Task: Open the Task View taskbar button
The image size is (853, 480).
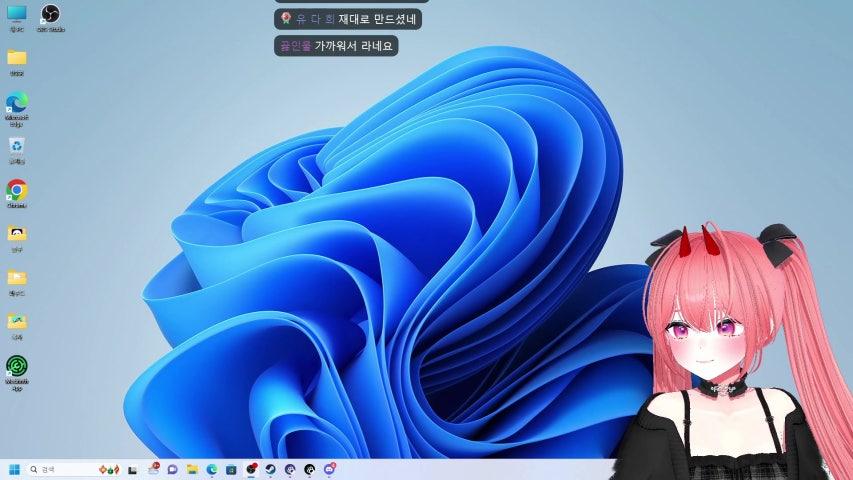Action: coord(133,469)
